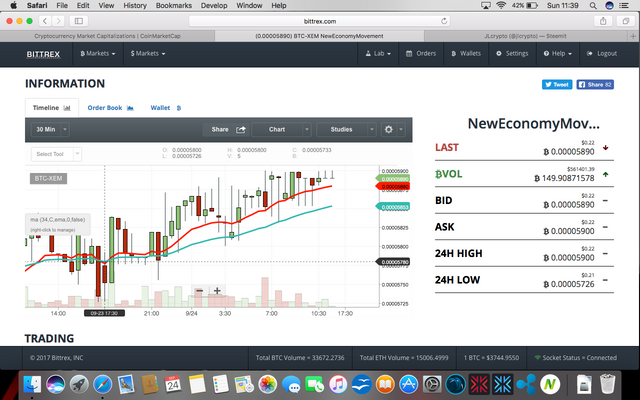Open App Store from the Dock

click(x=409, y=384)
